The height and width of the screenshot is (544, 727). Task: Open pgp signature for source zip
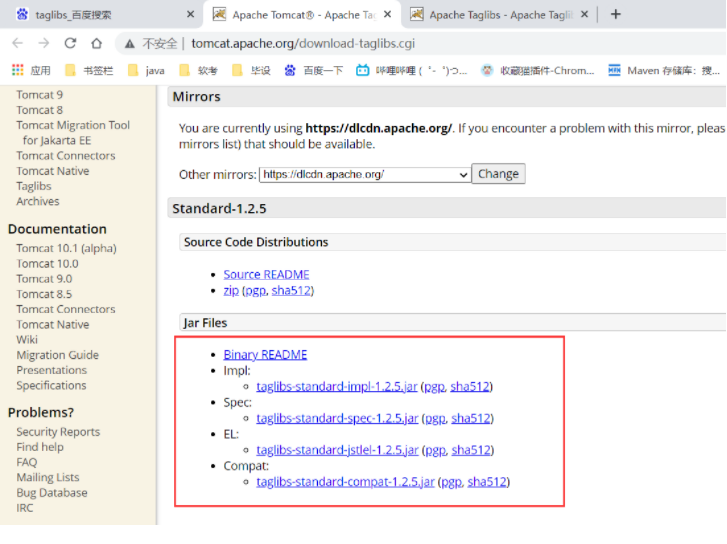[255, 291]
